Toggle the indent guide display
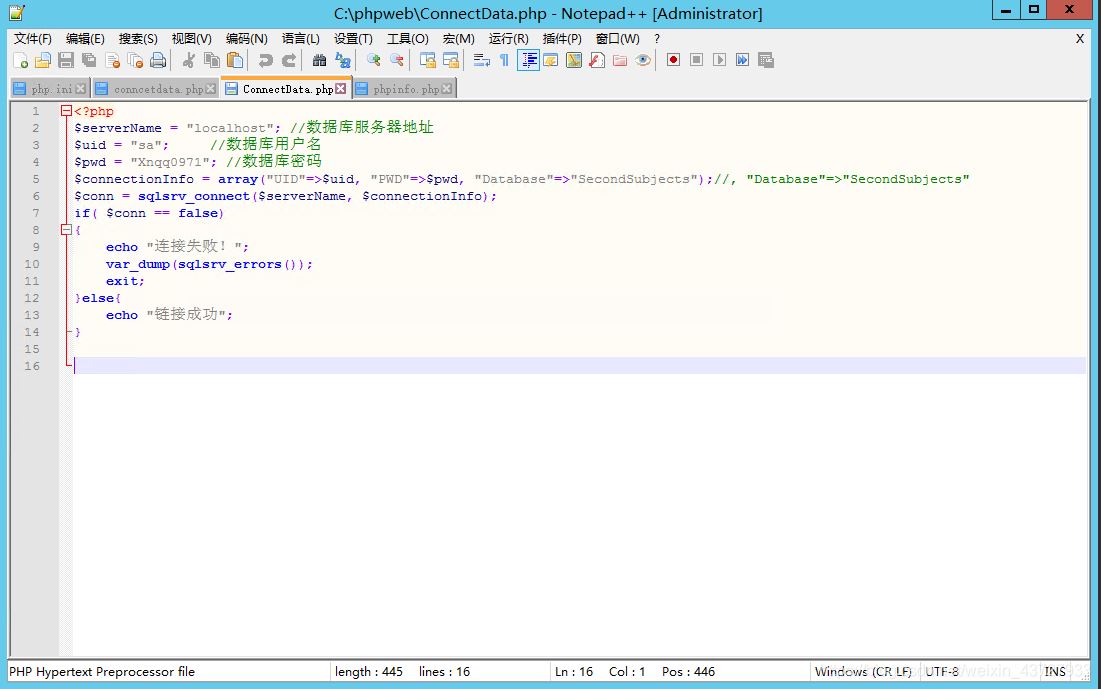 click(x=527, y=60)
